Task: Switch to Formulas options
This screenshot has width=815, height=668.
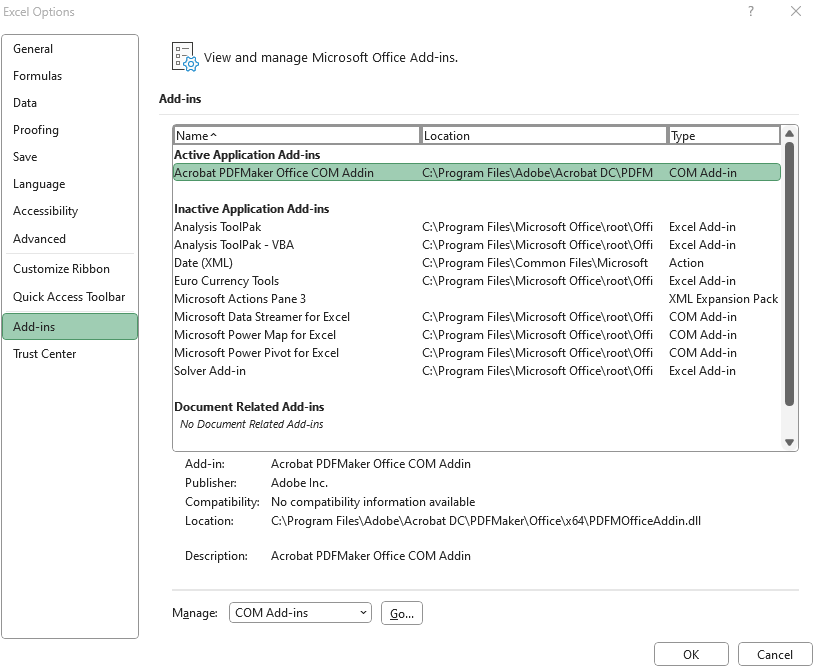Action: point(70,76)
